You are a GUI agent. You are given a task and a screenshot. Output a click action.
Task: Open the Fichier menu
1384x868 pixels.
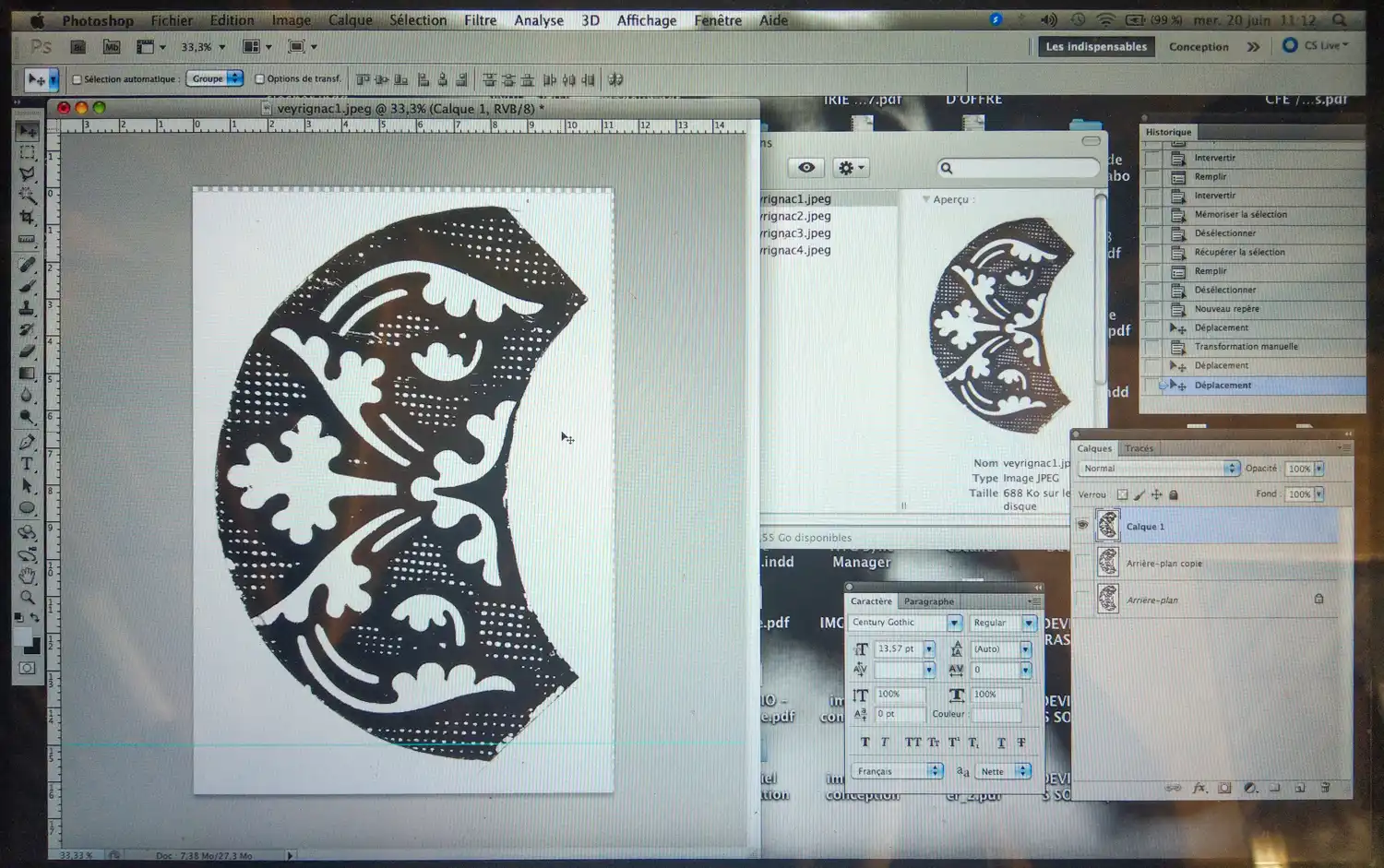[172, 20]
